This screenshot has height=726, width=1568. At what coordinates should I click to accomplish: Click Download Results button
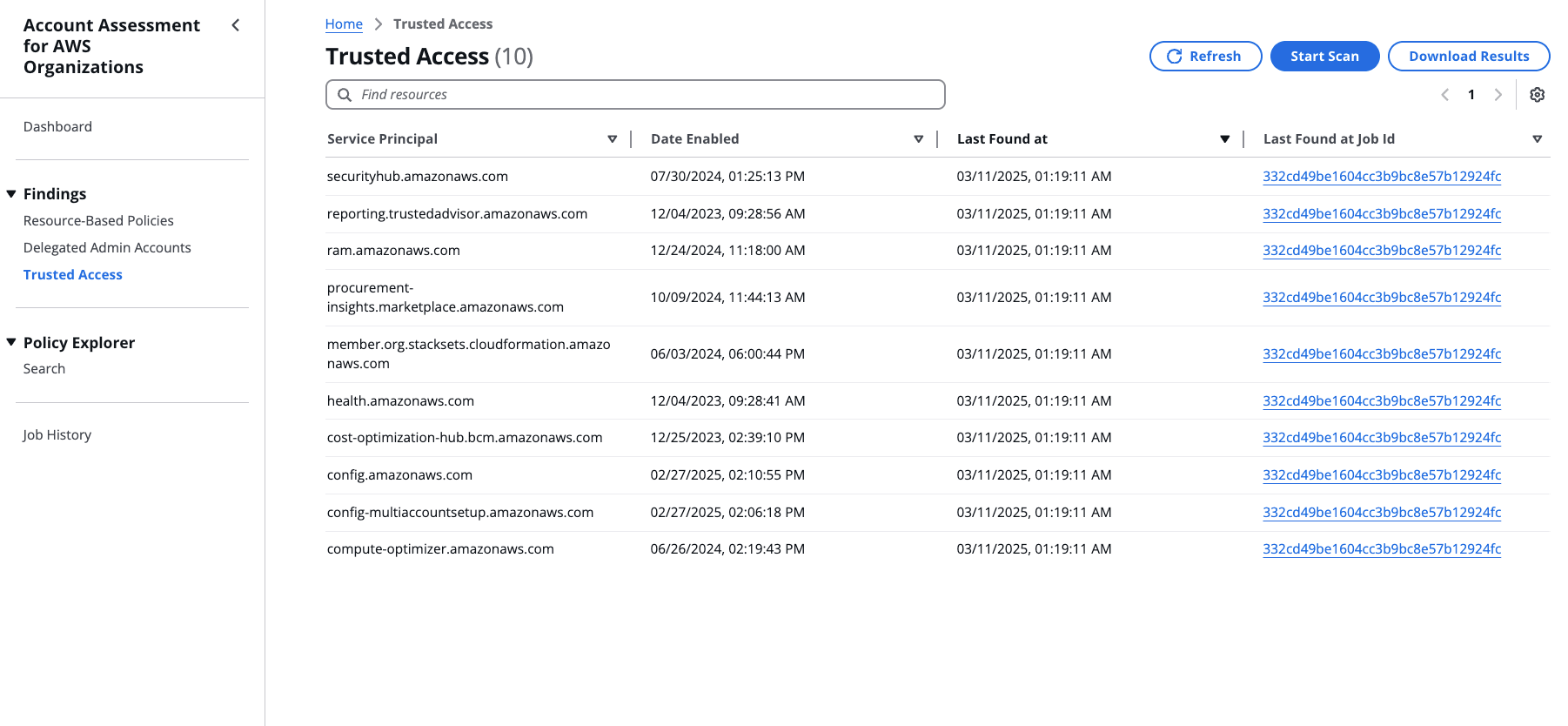[x=1469, y=57]
